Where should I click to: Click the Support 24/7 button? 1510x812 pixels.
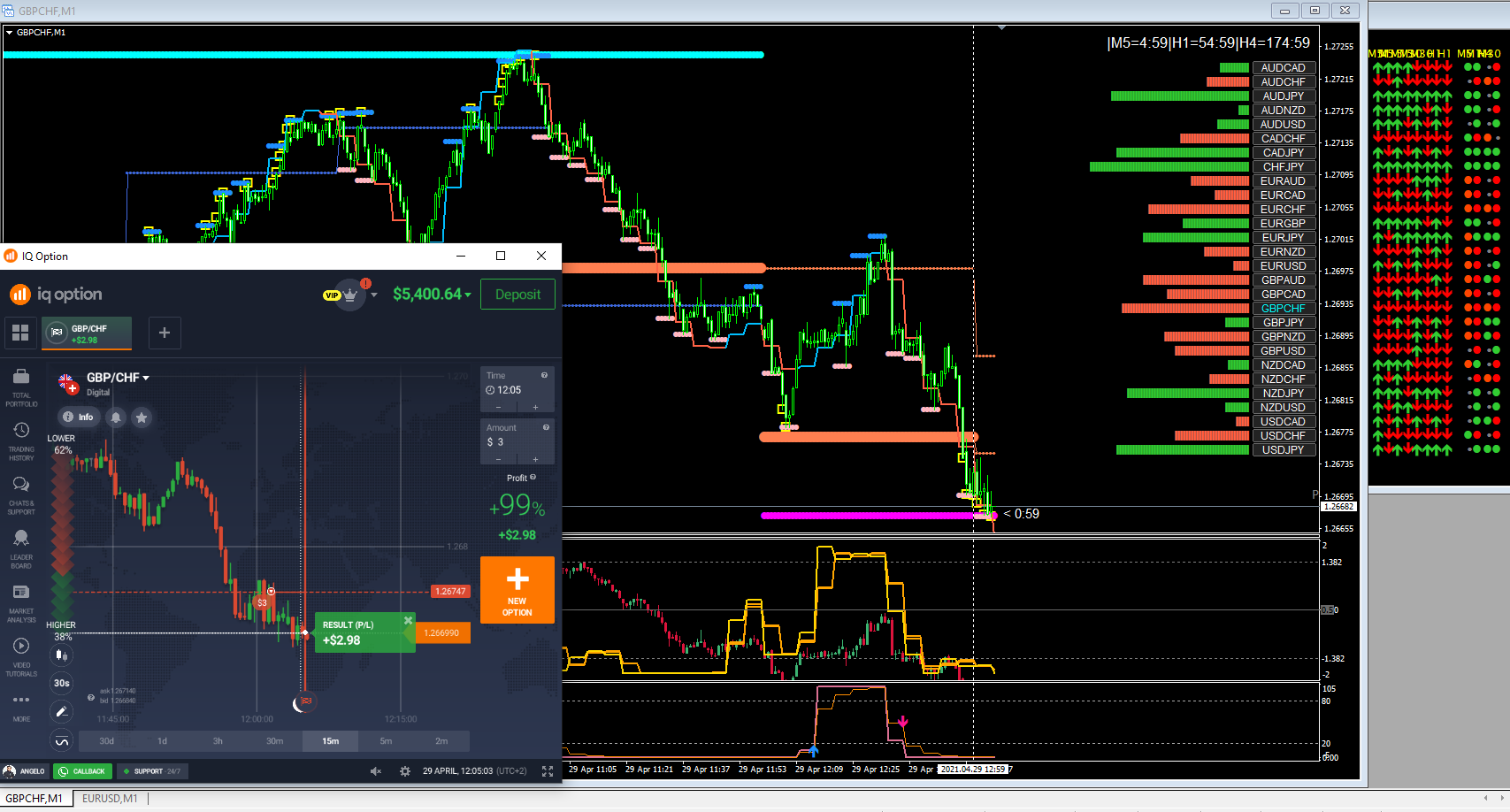click(x=152, y=771)
